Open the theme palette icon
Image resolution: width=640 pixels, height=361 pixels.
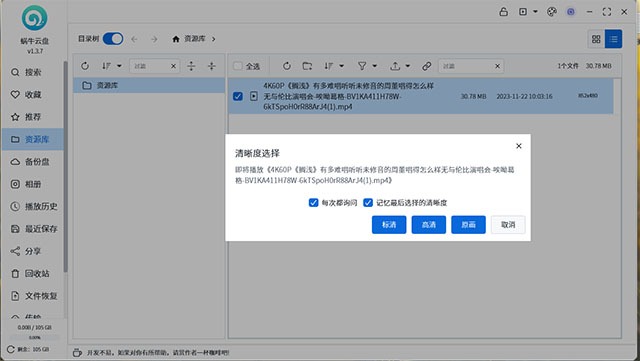tap(551, 12)
